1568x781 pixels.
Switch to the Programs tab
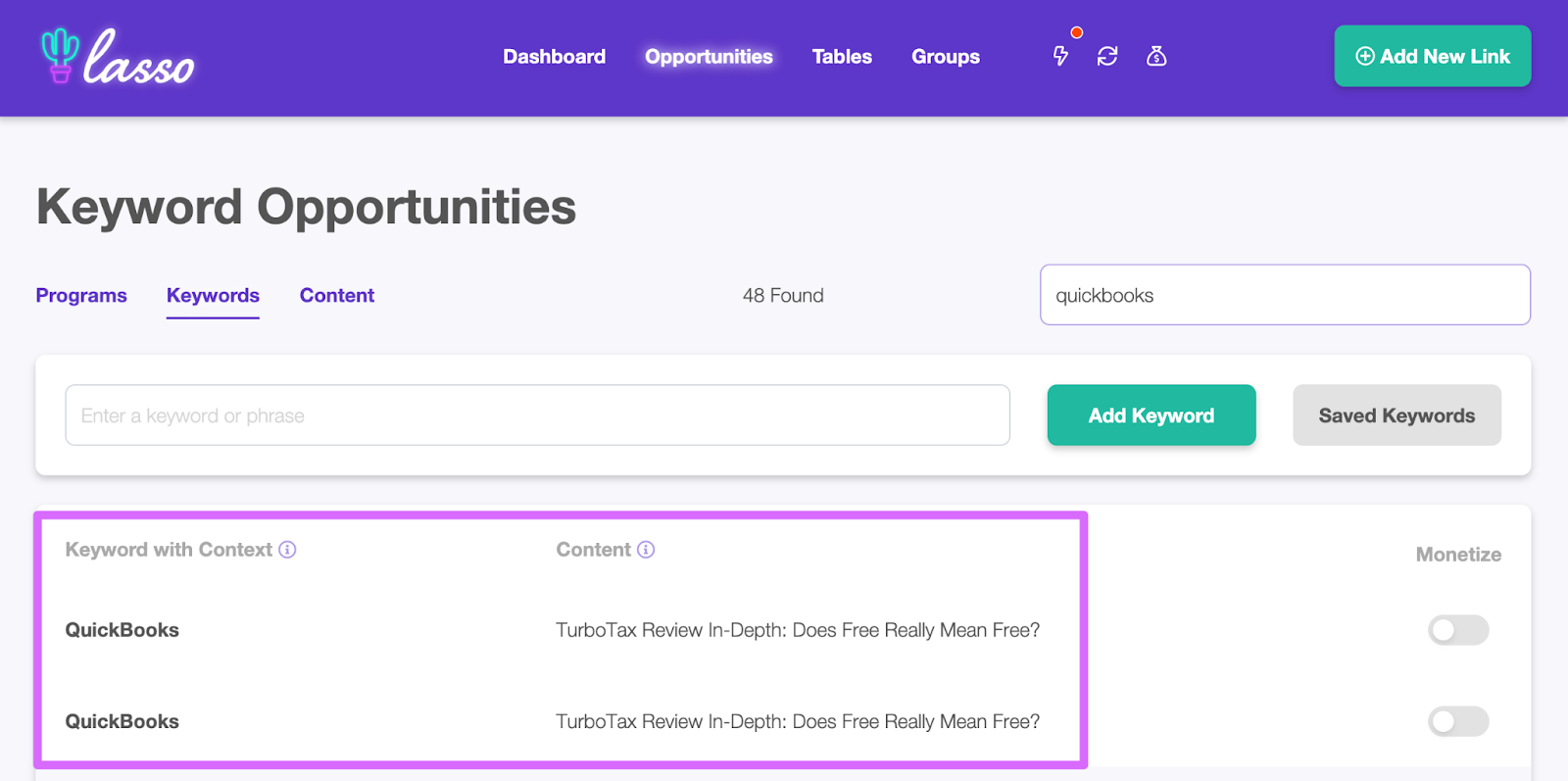coord(81,295)
